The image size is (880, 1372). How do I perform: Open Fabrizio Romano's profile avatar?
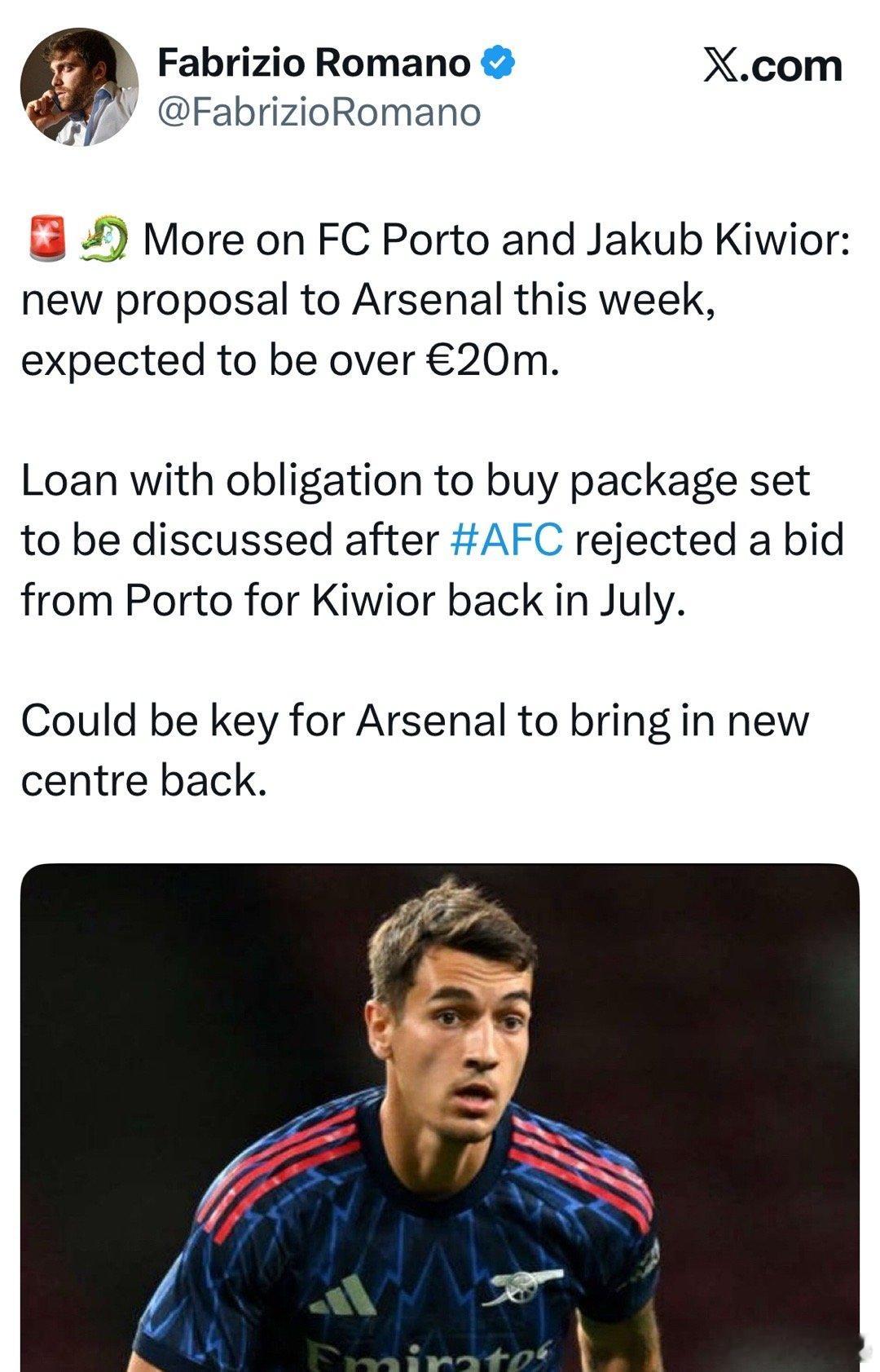[79, 87]
